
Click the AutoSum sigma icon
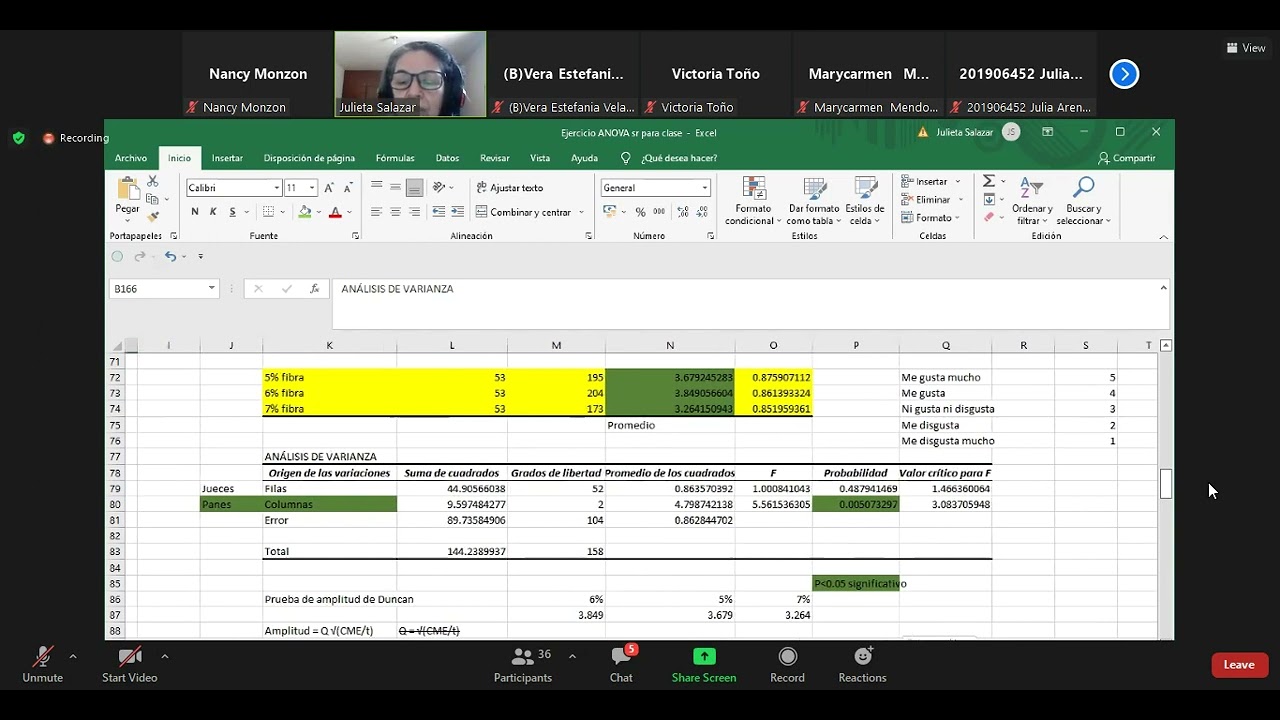[988, 181]
